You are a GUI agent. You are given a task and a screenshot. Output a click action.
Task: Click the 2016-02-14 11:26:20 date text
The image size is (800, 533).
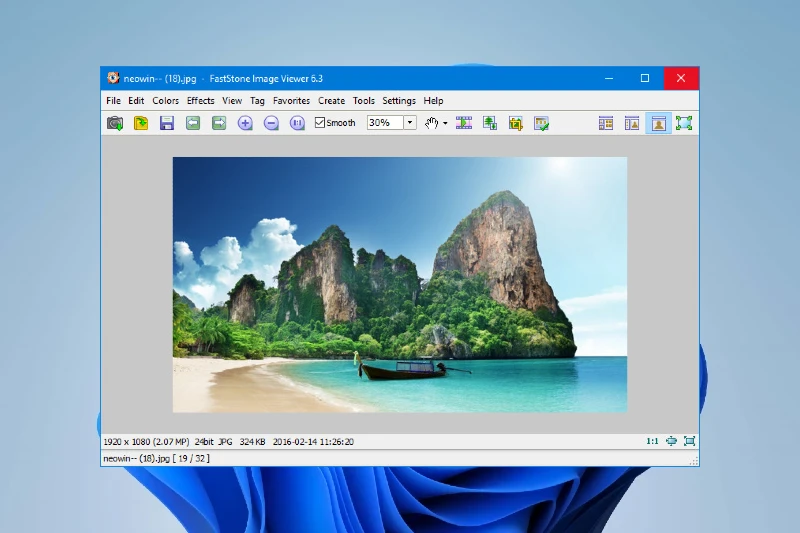point(313,442)
